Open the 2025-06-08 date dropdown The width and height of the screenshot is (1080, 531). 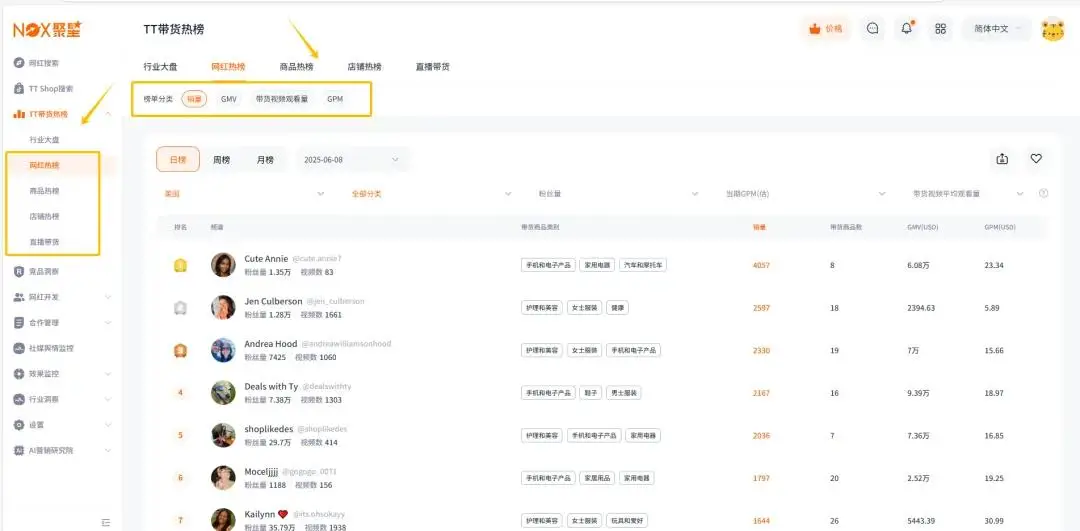(x=353, y=159)
